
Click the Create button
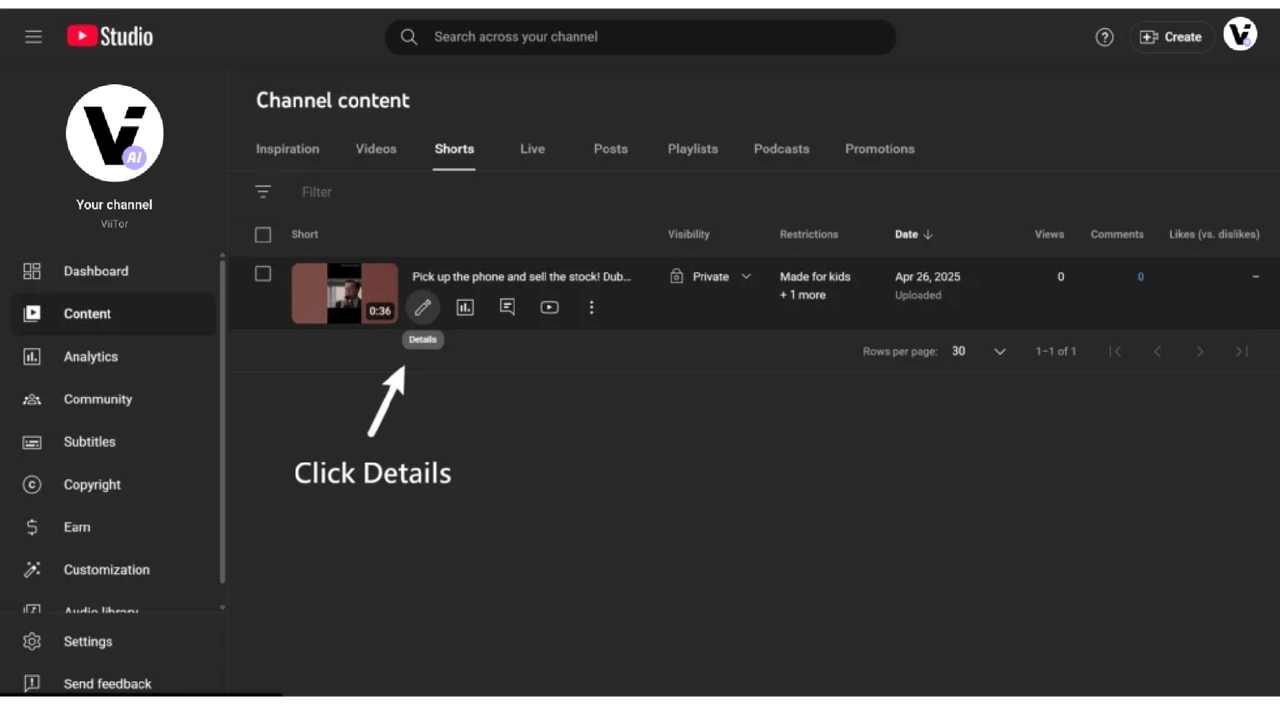(x=1171, y=37)
